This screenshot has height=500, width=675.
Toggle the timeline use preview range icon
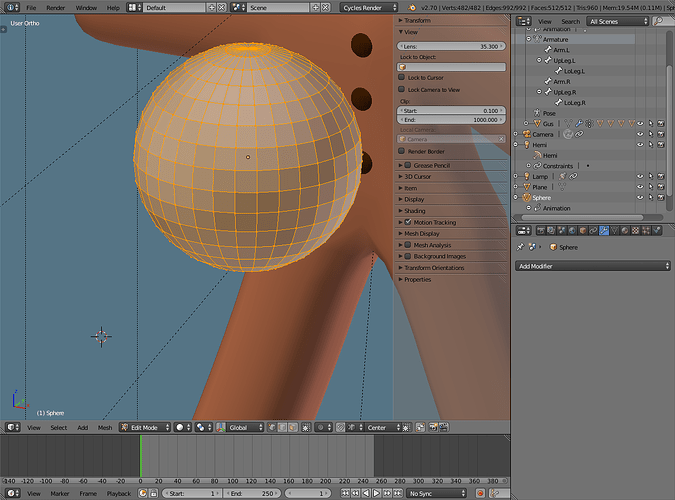142,493
